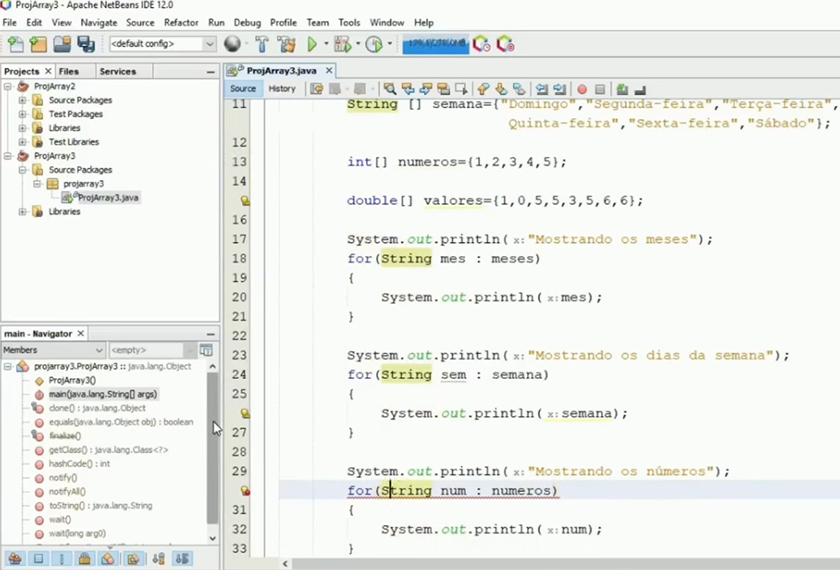
Task: Click the Find Selection magnifier icon in editor
Action: [x=391, y=89]
